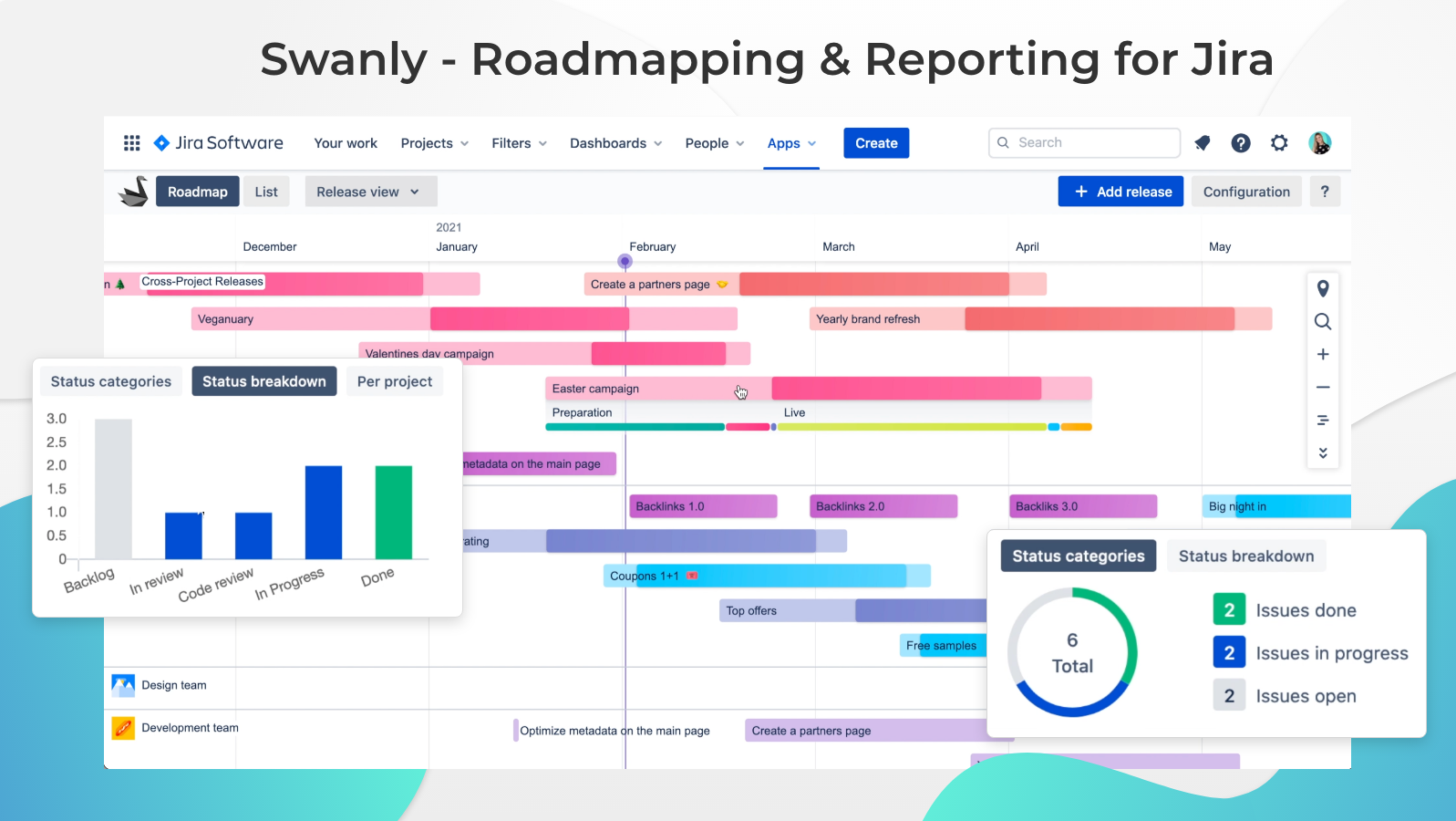1456x821 pixels.
Task: Click the gray Backlog bar in chart
Action: [113, 489]
